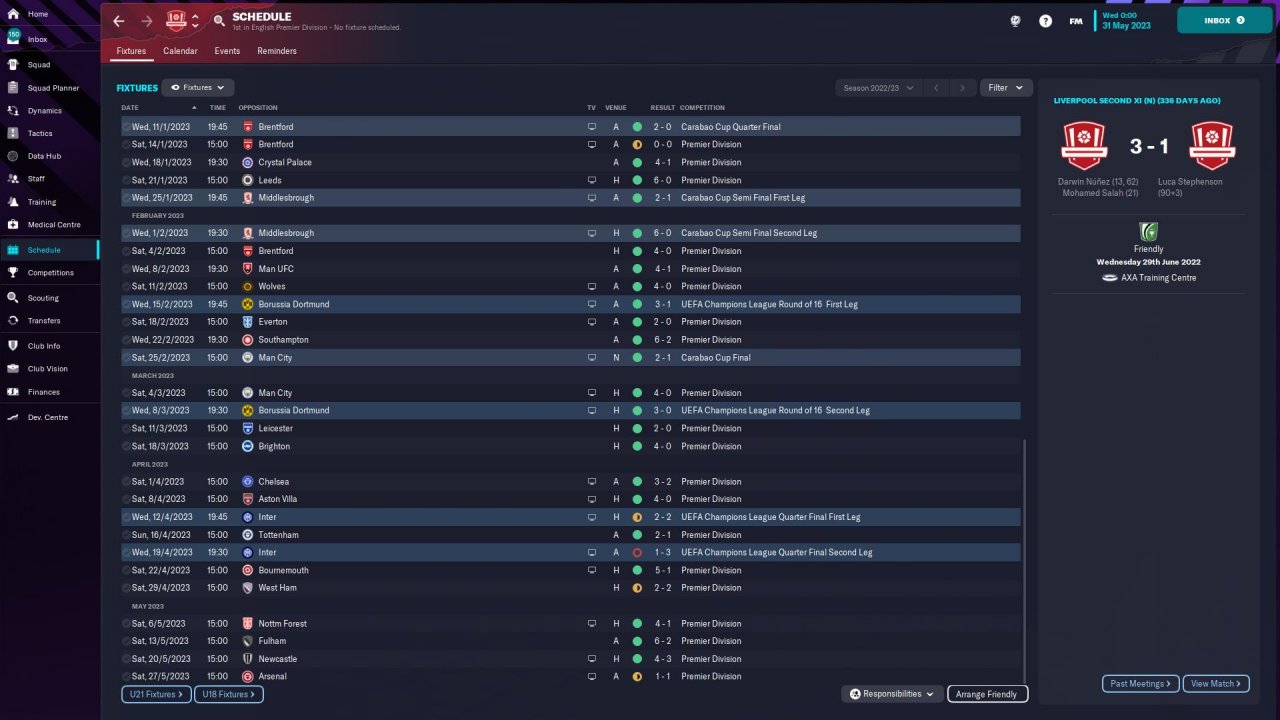Open U18 Fixtures

tap(228, 694)
